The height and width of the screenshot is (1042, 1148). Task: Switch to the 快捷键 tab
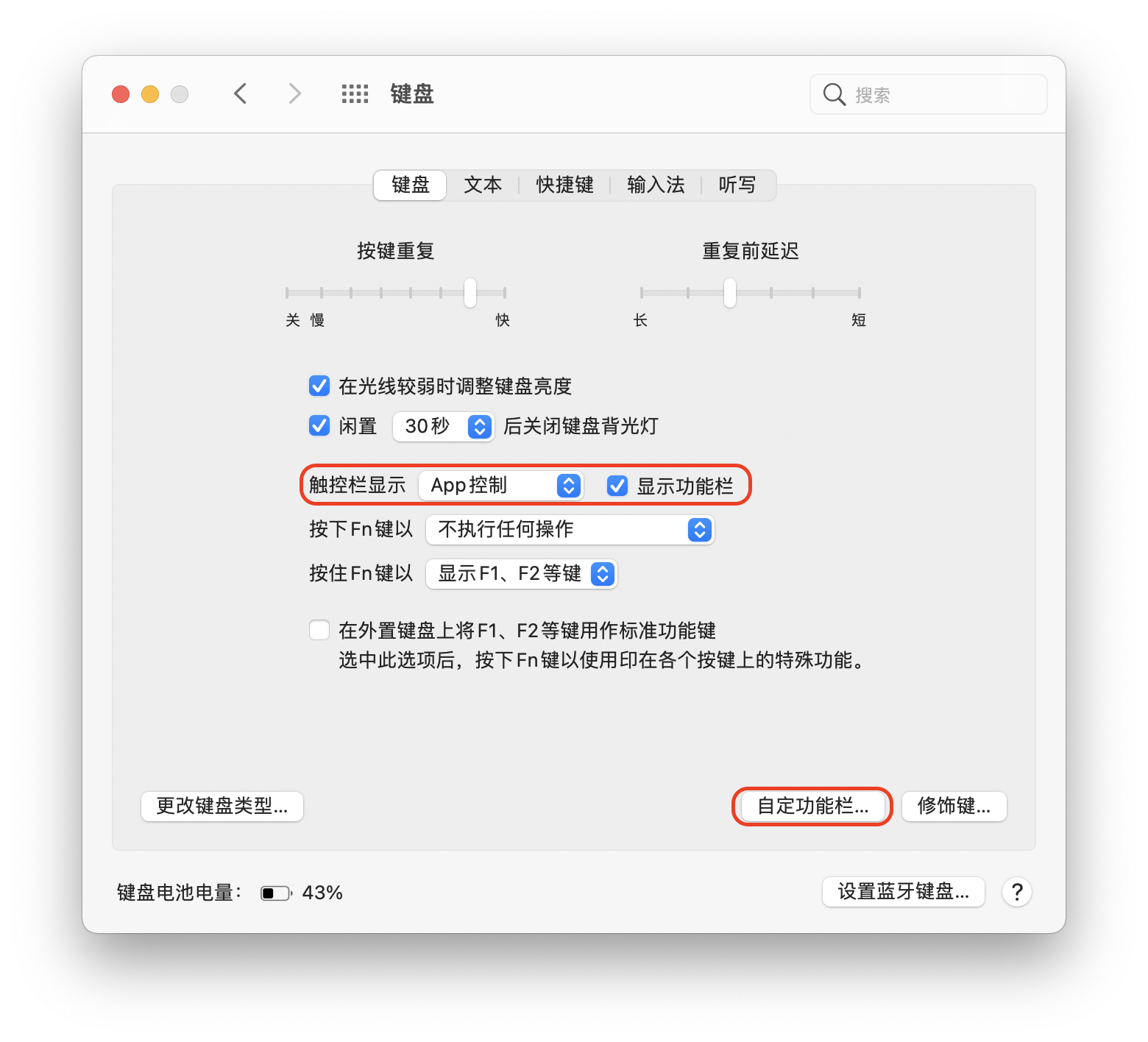tap(564, 185)
